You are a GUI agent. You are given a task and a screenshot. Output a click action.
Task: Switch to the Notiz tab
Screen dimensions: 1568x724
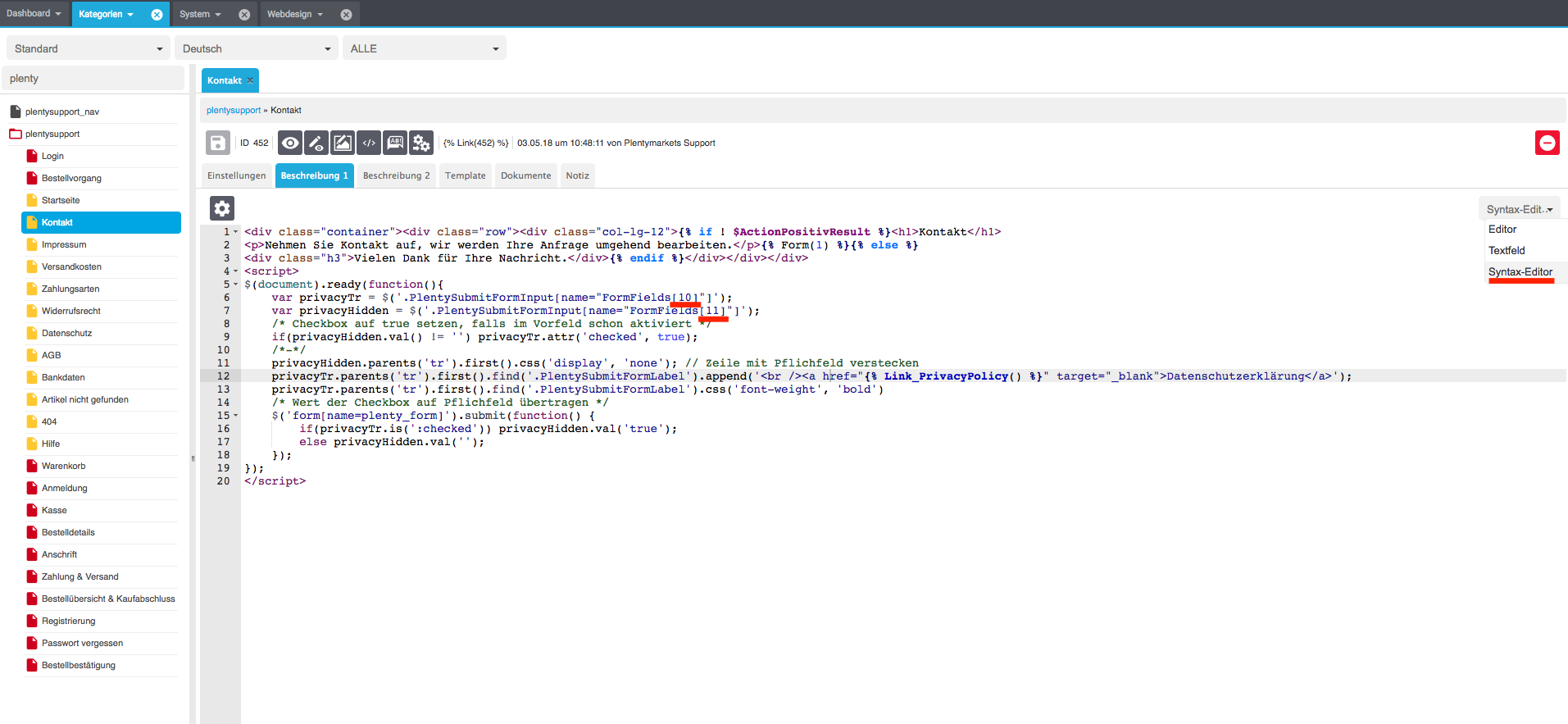point(578,175)
